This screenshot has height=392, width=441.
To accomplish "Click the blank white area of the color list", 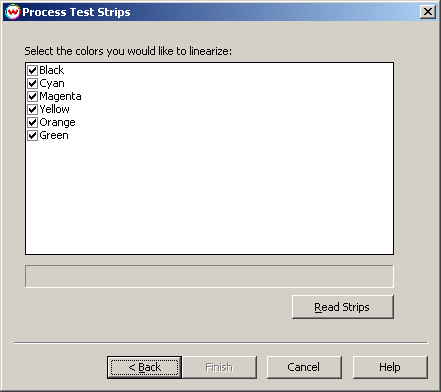I will tap(209, 197).
